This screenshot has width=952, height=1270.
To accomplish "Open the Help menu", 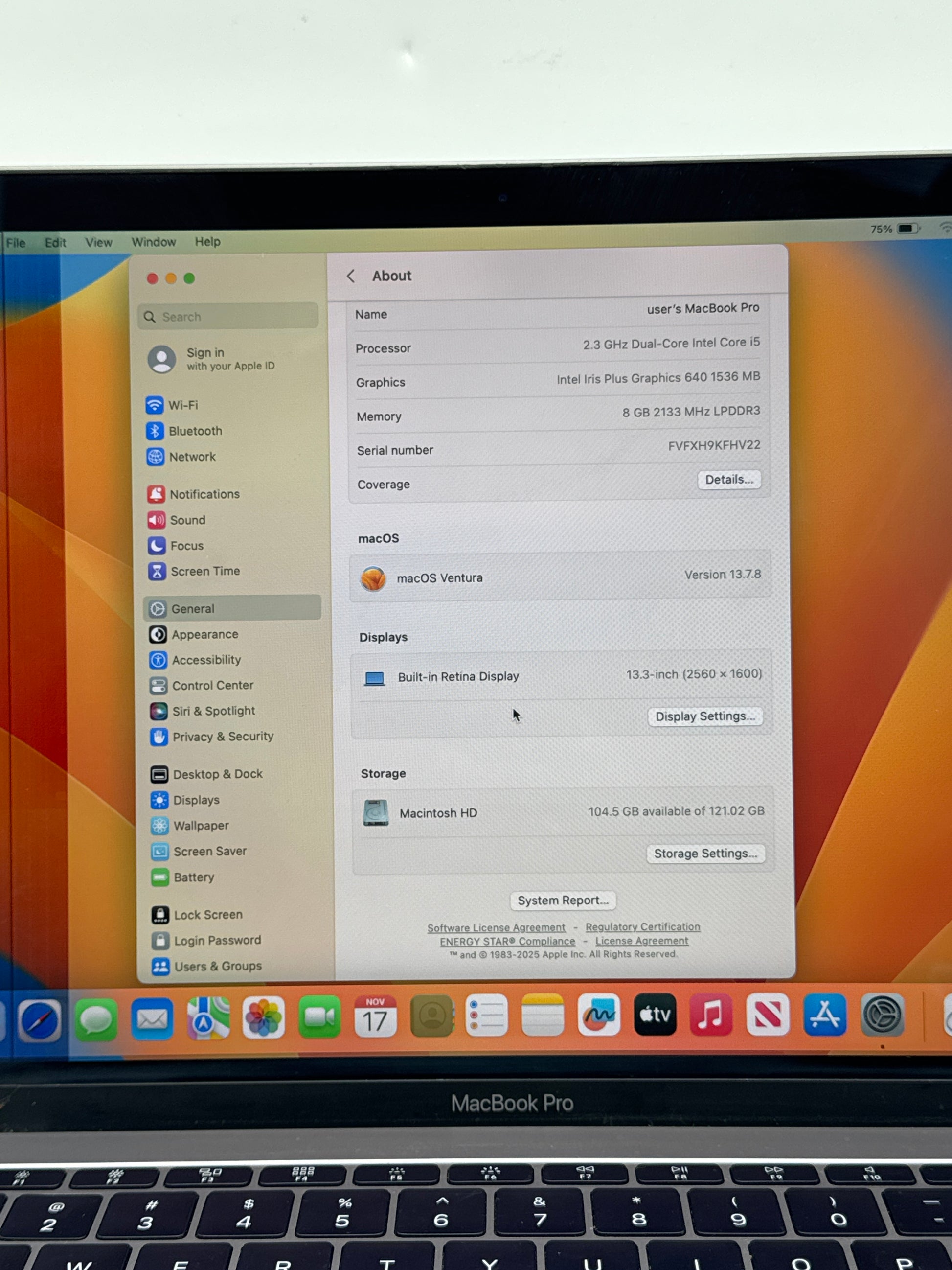I will pyautogui.click(x=207, y=242).
